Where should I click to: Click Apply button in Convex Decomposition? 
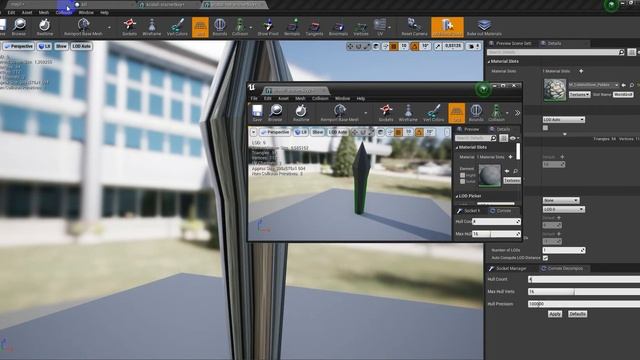pyautogui.click(x=555, y=314)
